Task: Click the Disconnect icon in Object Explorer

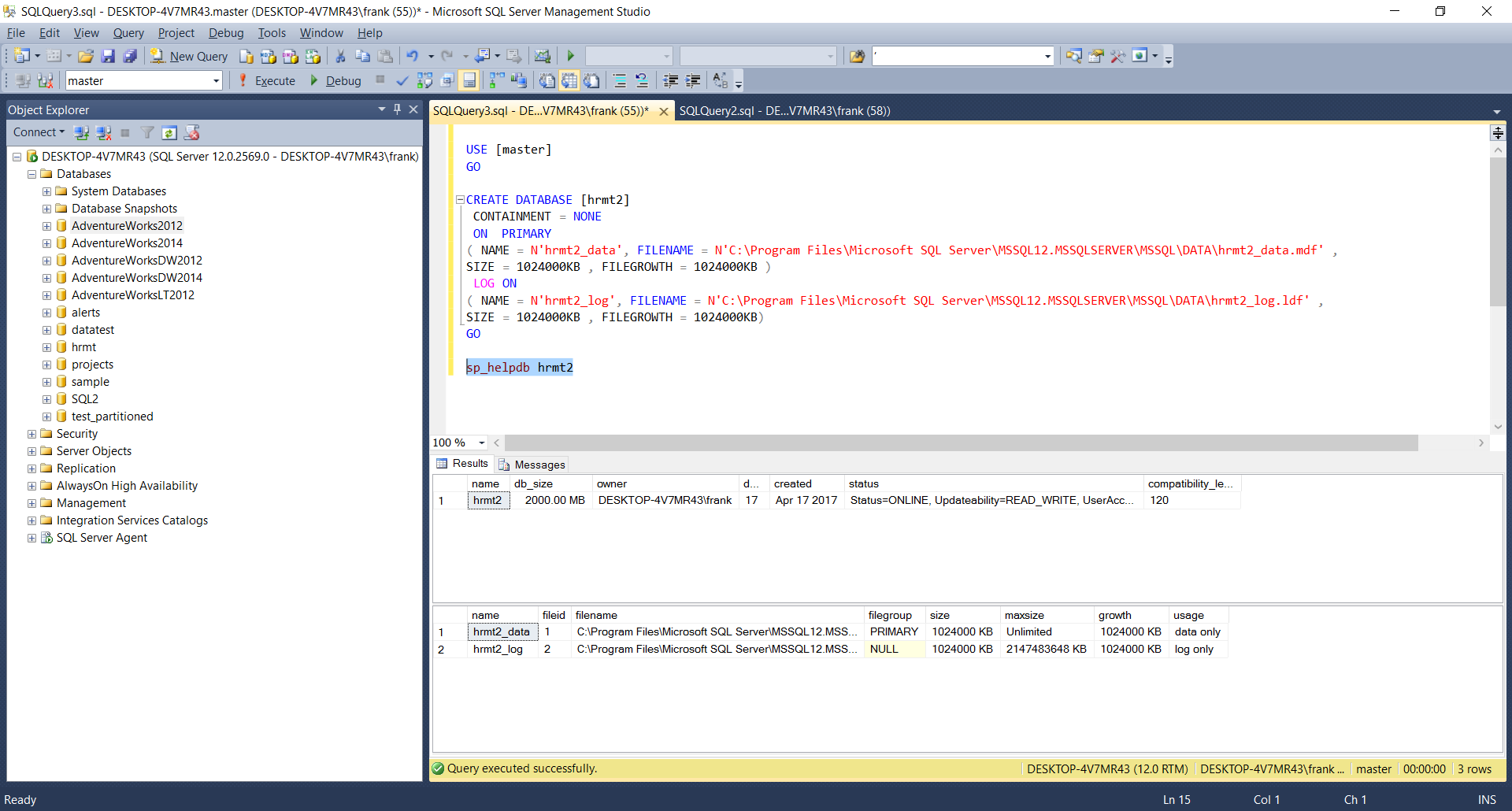Action: click(x=105, y=132)
